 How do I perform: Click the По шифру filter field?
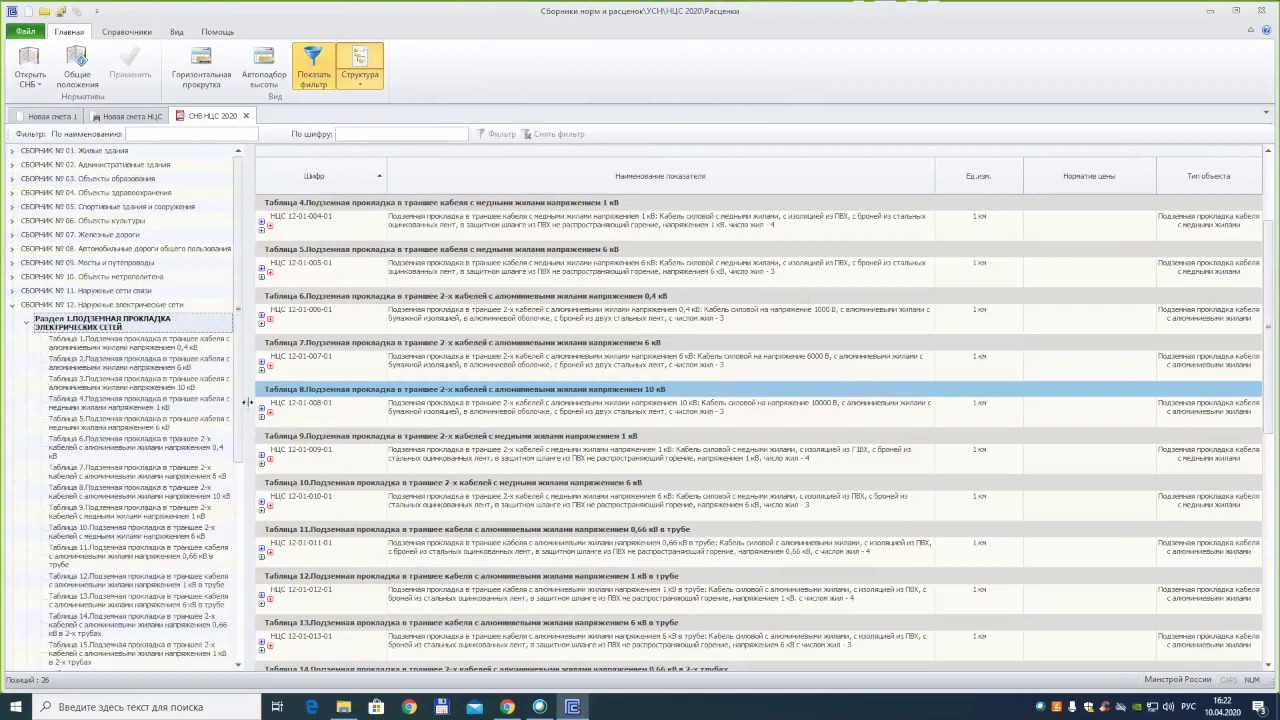[x=401, y=134]
